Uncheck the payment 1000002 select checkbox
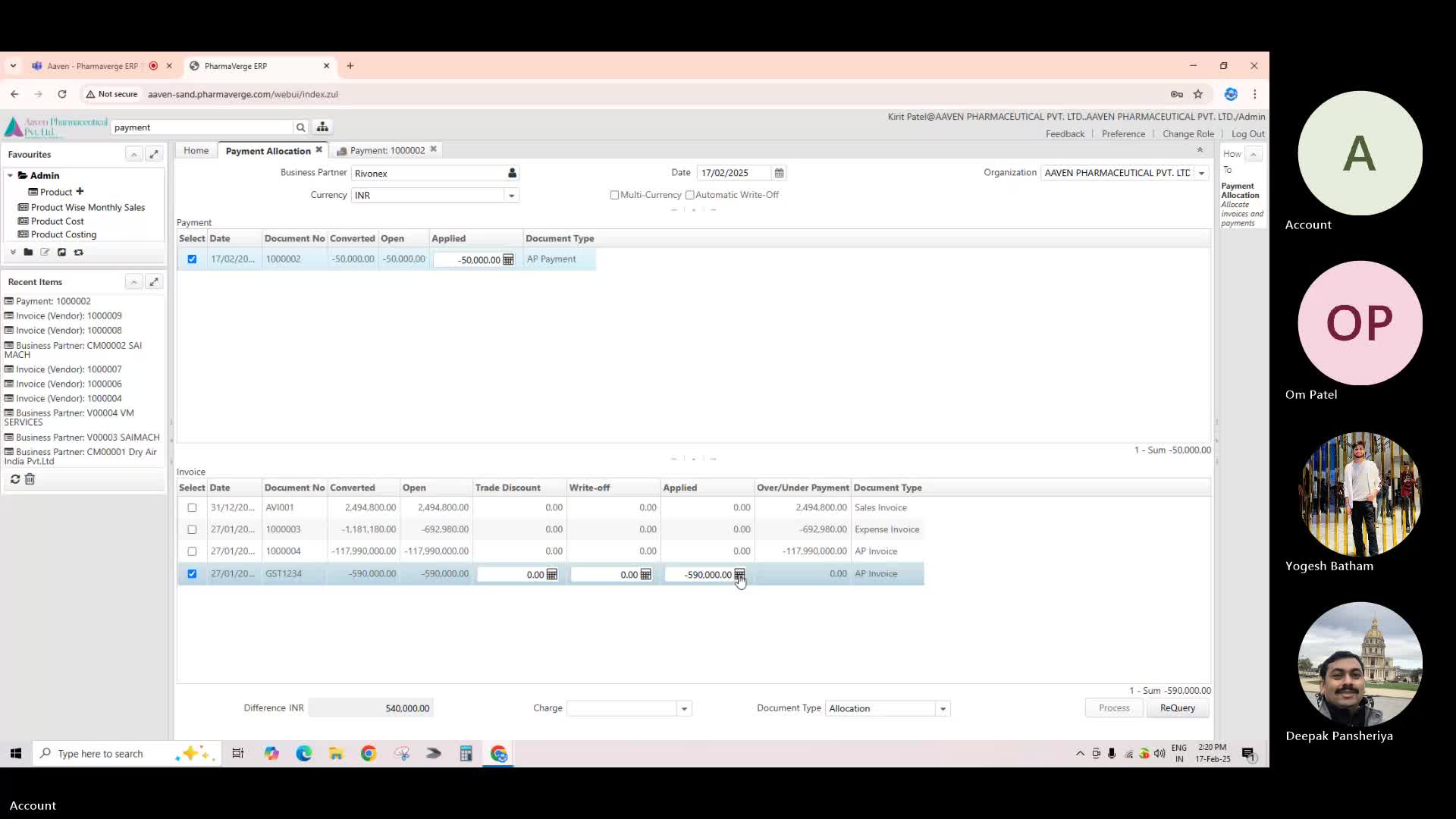Image resolution: width=1456 pixels, height=819 pixels. (x=192, y=259)
